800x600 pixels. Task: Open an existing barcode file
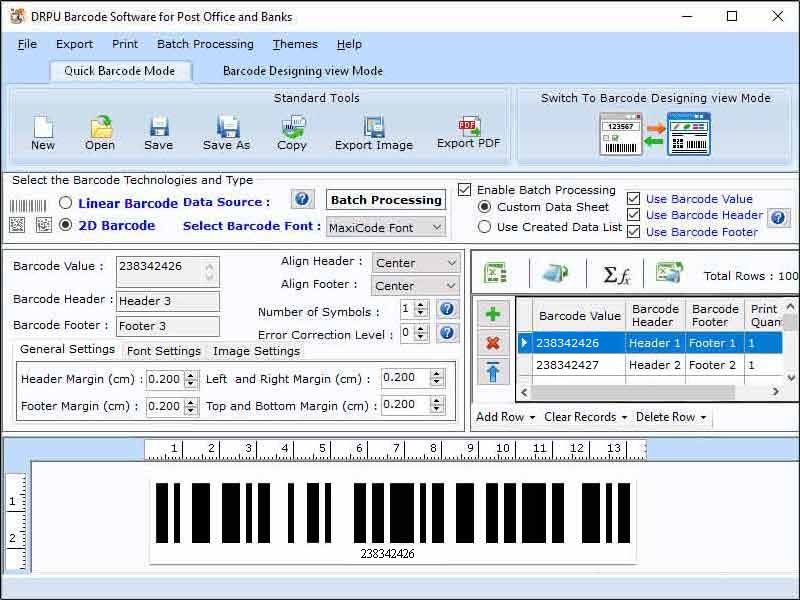pos(99,128)
